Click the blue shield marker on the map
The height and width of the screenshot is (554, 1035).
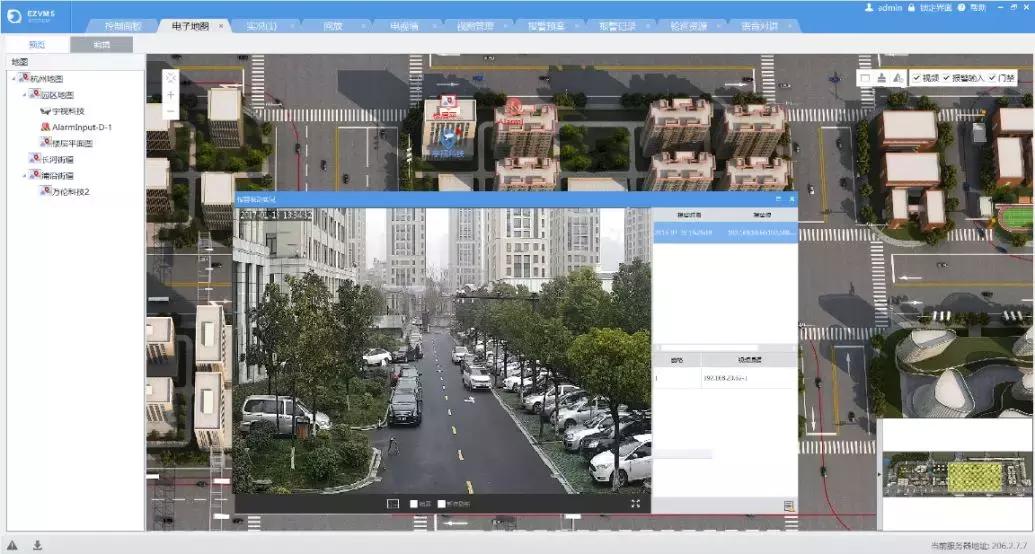tap(448, 139)
